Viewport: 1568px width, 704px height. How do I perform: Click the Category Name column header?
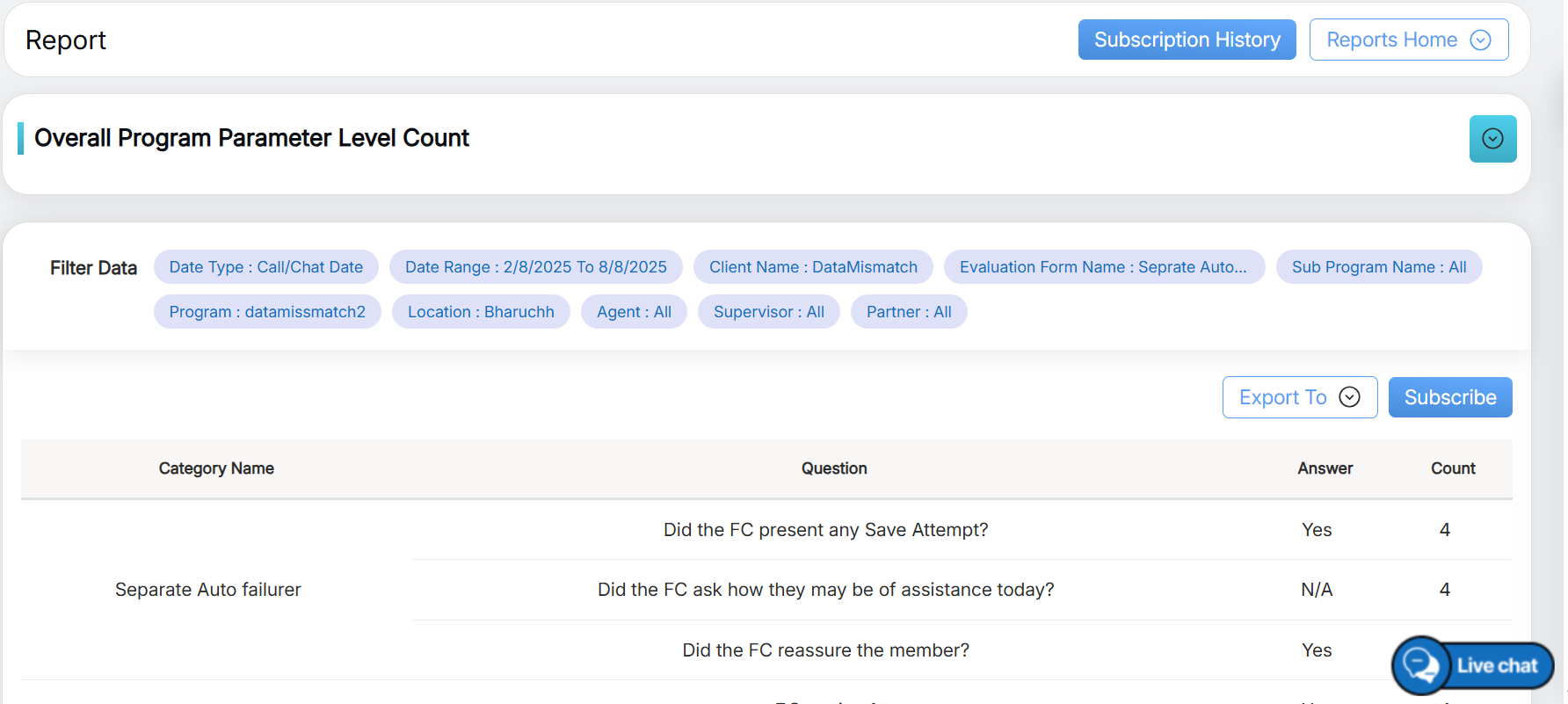tap(216, 468)
